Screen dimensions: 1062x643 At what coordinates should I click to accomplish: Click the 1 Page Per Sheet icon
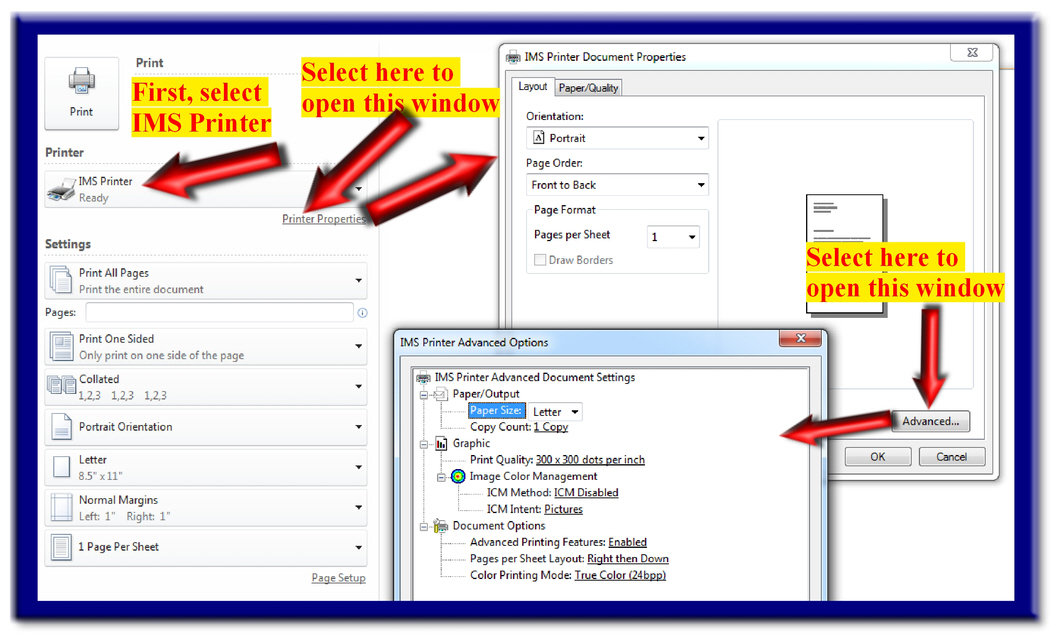(62, 547)
